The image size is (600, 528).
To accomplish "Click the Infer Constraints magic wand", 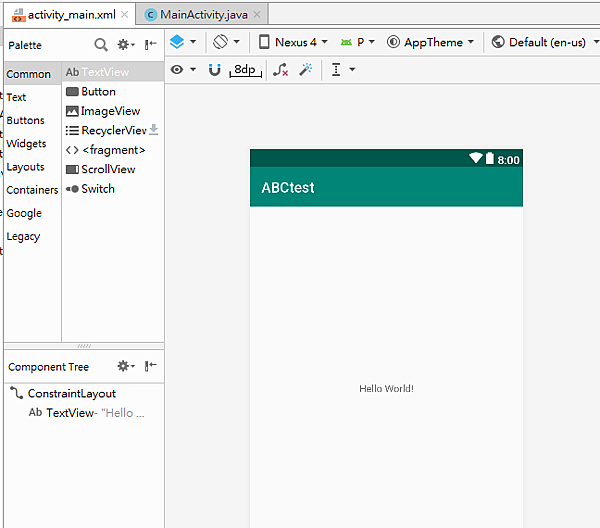I will [306, 70].
